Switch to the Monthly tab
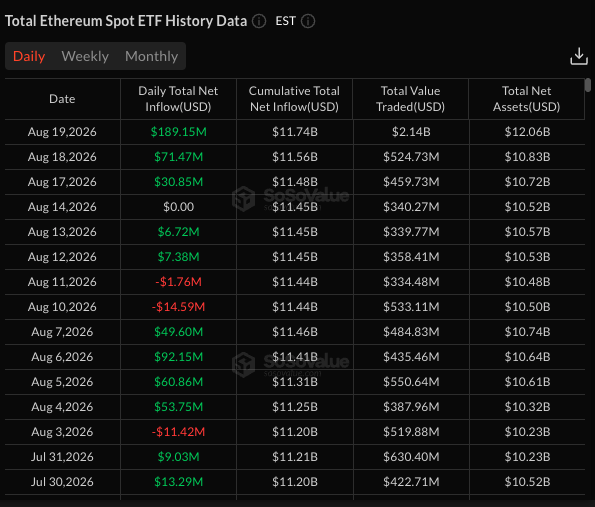This screenshot has width=595, height=507. coord(151,56)
